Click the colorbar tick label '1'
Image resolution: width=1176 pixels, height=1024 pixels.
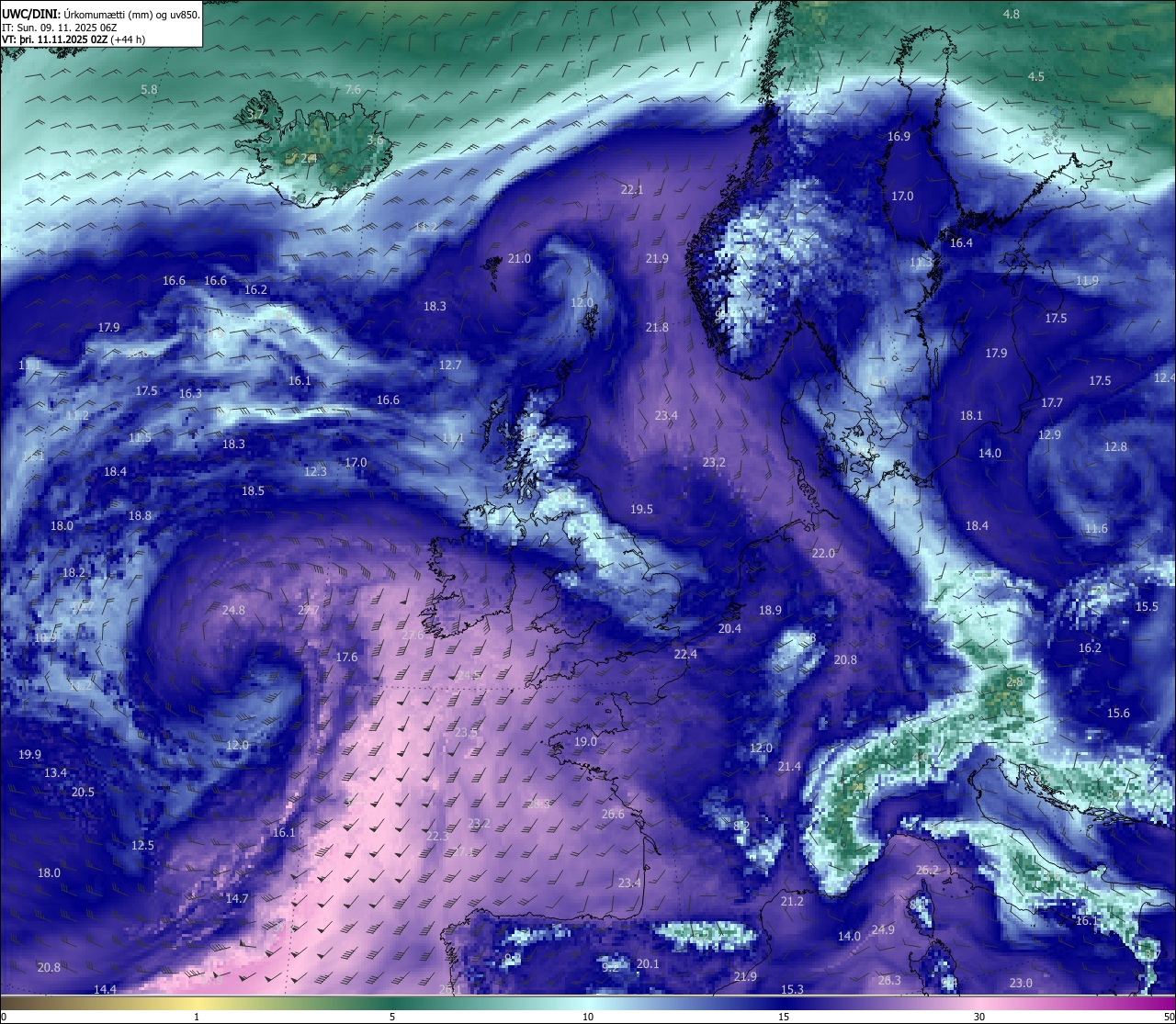point(197,1017)
